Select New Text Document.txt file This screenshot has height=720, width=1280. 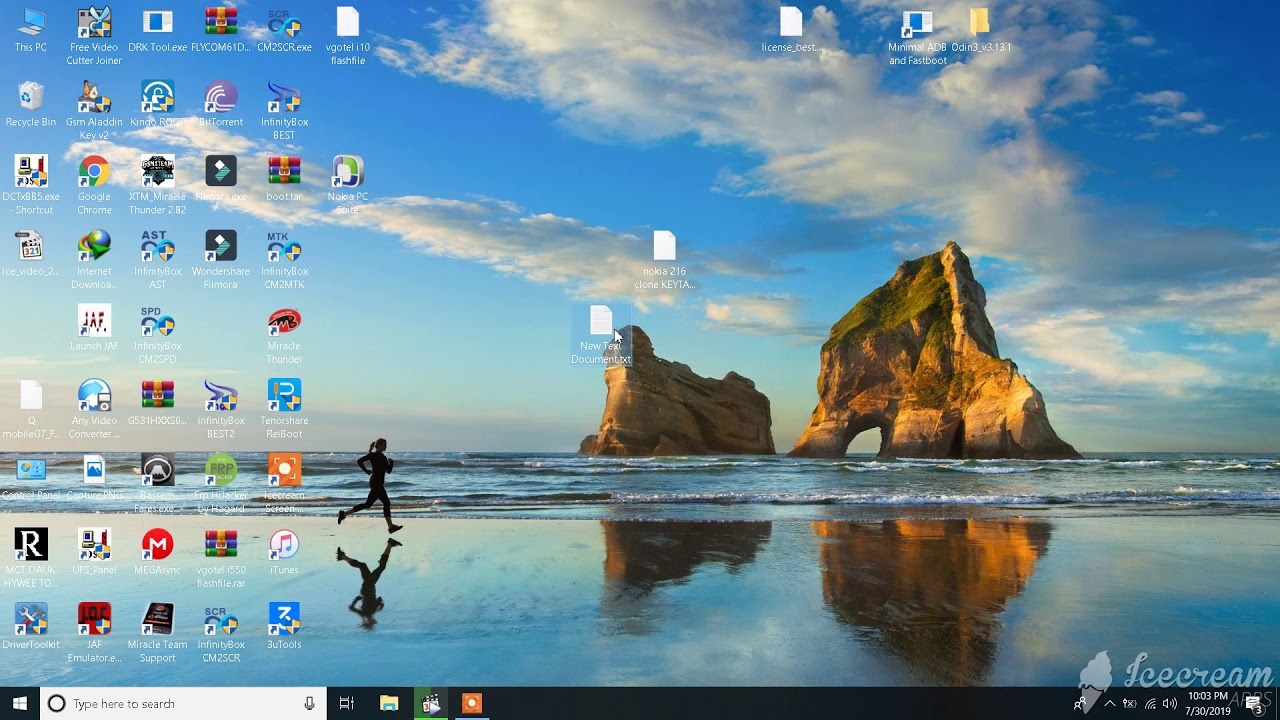click(x=601, y=335)
